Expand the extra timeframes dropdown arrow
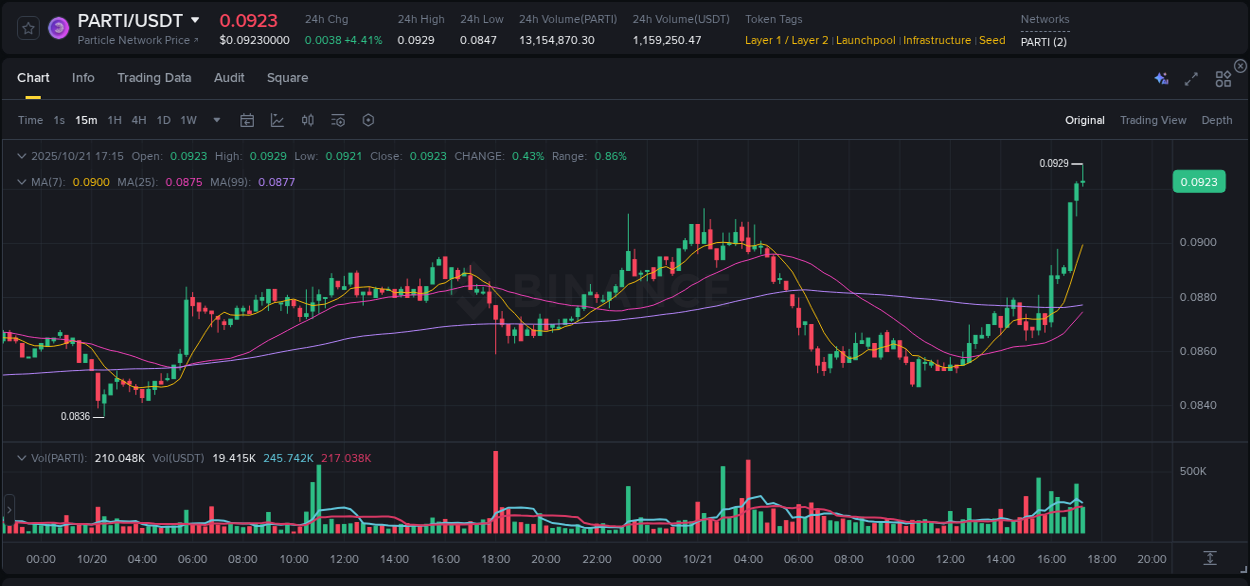The height and width of the screenshot is (586, 1250). [215, 120]
